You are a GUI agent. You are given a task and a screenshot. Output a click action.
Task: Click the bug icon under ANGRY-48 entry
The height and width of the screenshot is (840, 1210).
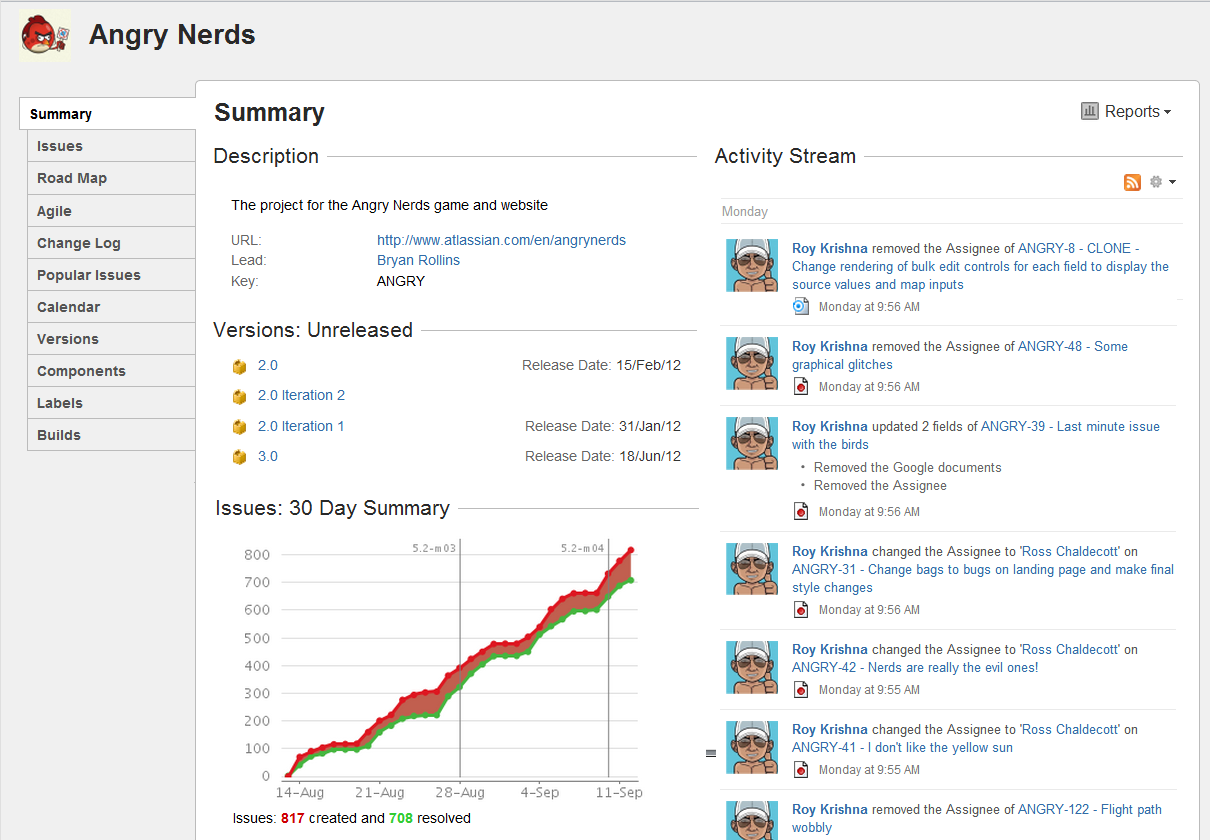coord(800,387)
